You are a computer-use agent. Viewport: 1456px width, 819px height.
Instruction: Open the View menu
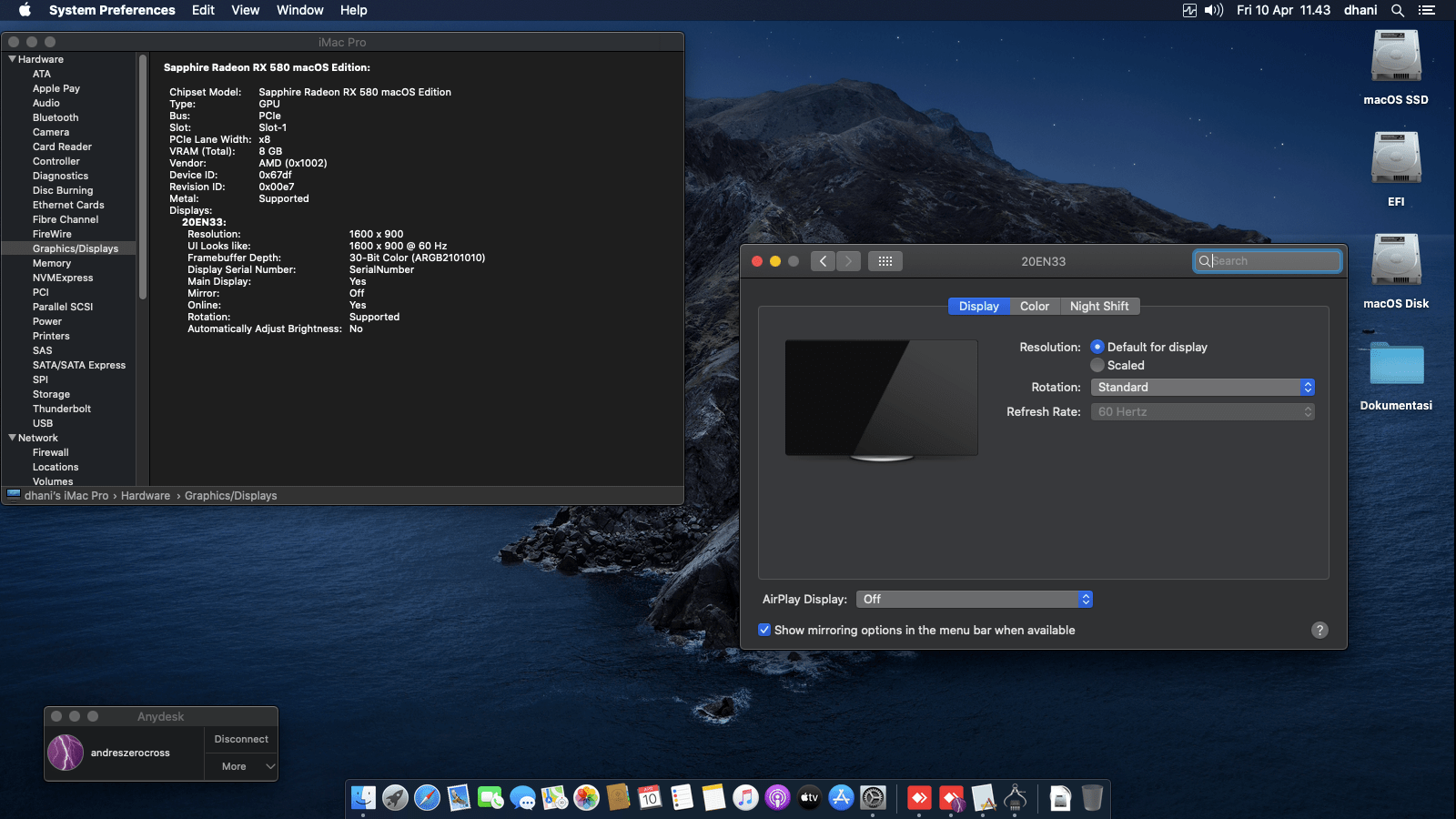pos(246,10)
